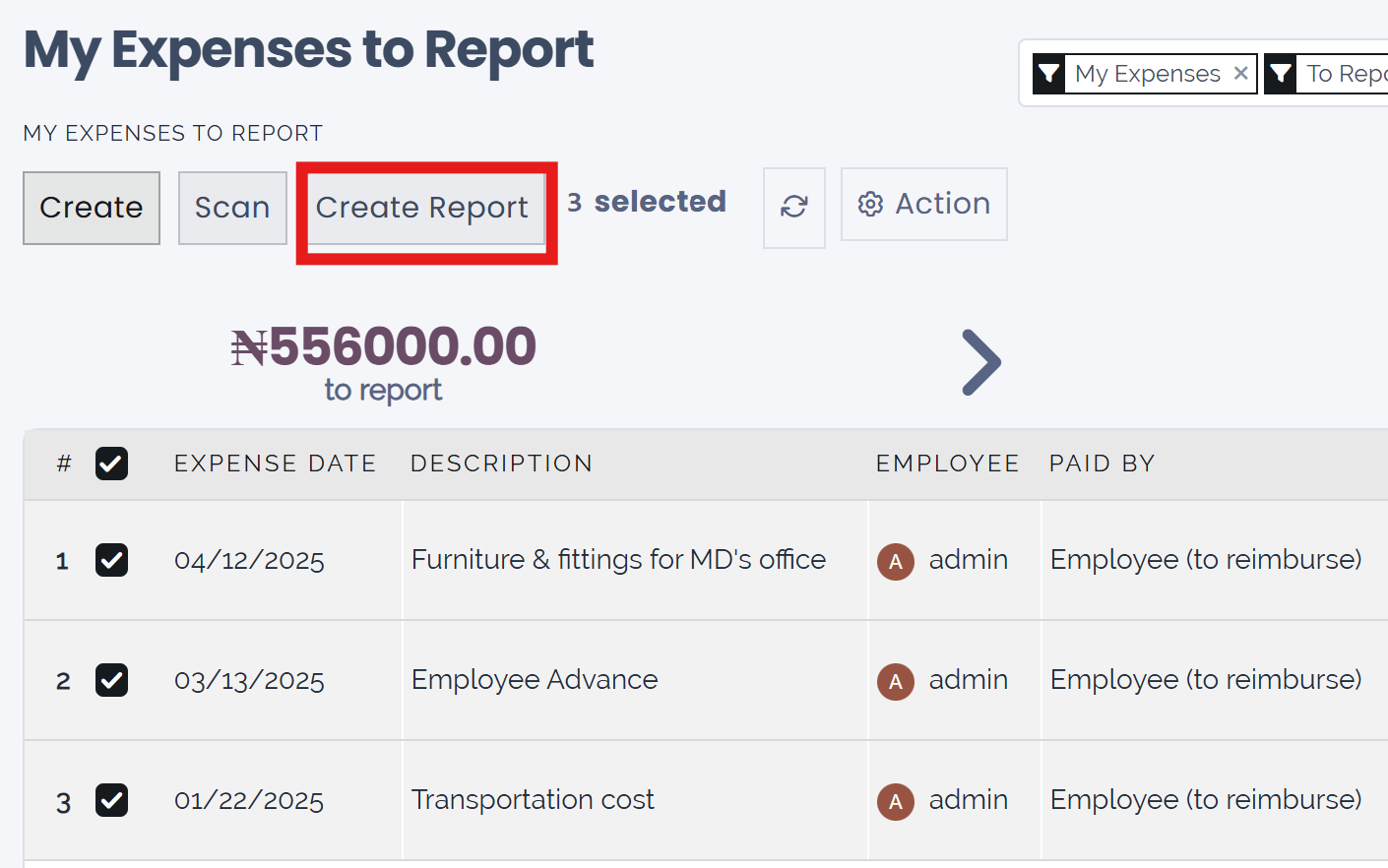
Task: Click the Create button
Action: [91, 208]
